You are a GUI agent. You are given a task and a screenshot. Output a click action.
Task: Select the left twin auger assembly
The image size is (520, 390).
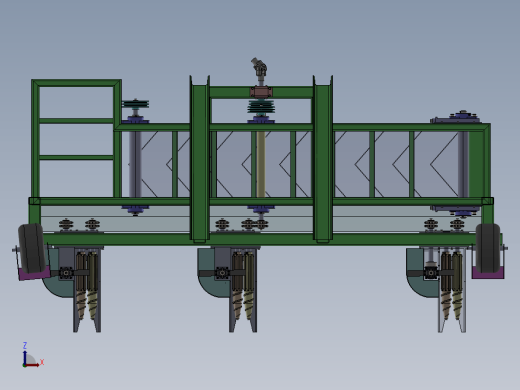(87, 287)
